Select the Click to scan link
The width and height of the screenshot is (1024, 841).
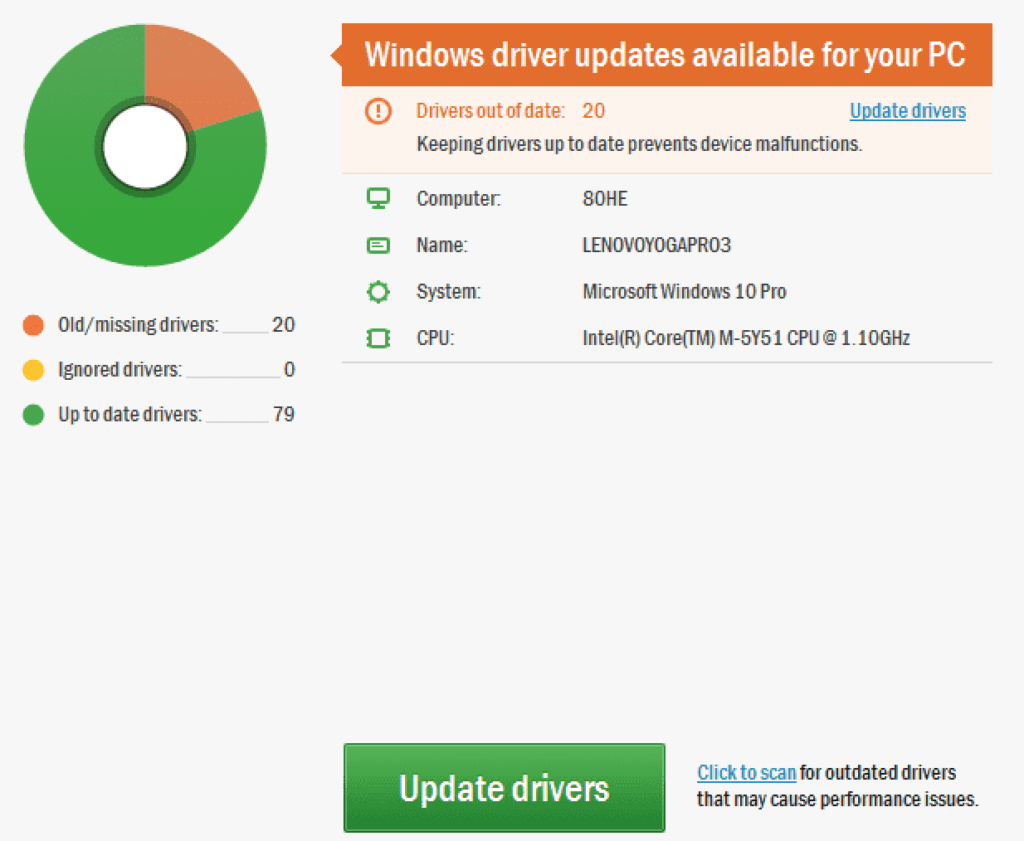[x=746, y=772]
